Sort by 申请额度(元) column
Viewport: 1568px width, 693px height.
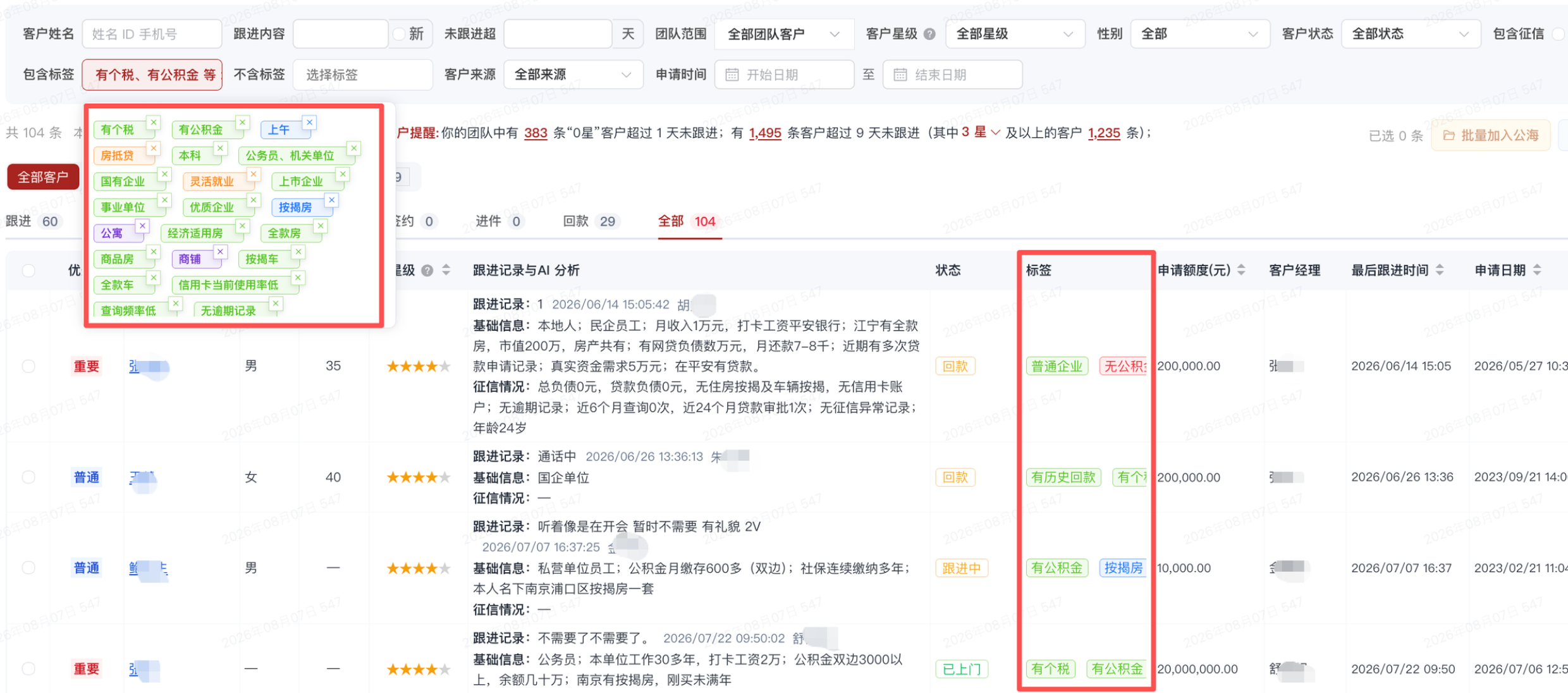point(1241,270)
